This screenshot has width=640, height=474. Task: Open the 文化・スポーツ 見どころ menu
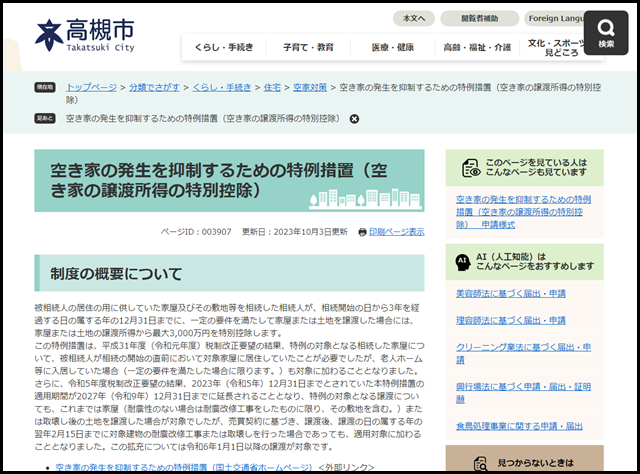click(x=556, y=47)
